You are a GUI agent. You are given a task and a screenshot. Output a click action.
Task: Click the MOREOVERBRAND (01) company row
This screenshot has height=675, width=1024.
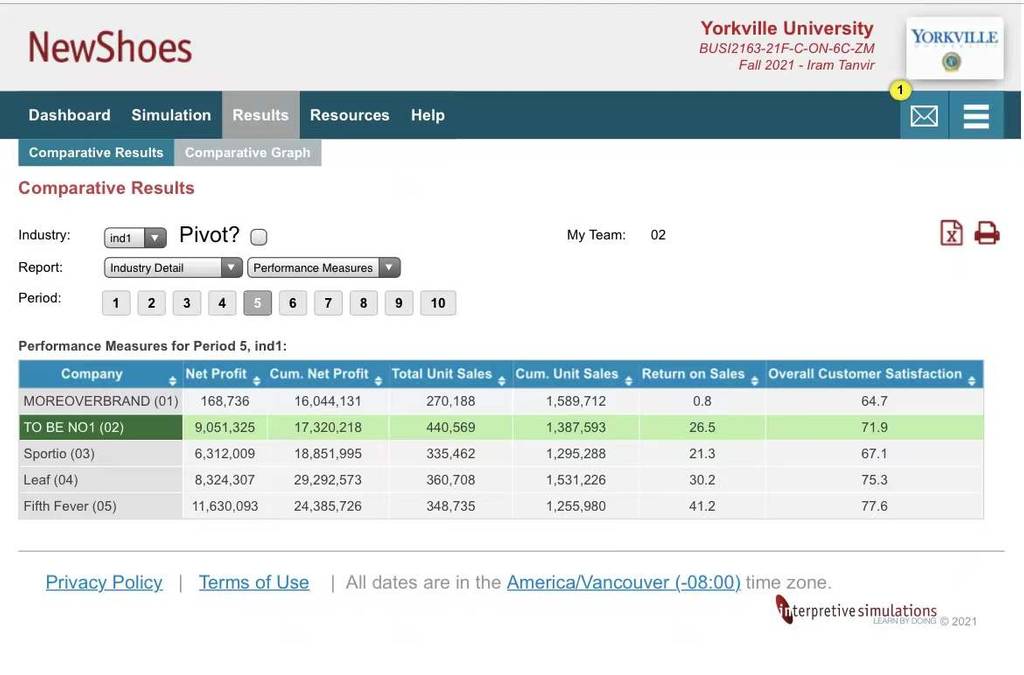[x=500, y=401]
